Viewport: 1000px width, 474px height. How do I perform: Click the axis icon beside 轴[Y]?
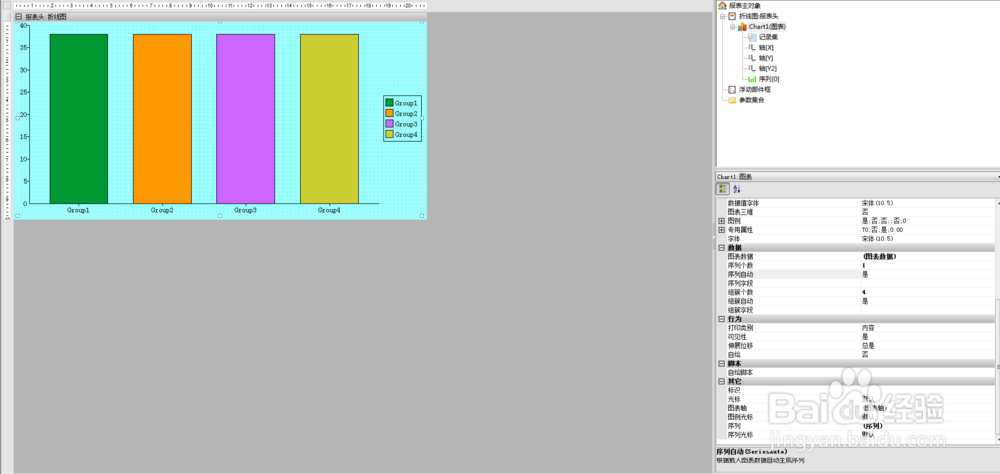[752, 58]
